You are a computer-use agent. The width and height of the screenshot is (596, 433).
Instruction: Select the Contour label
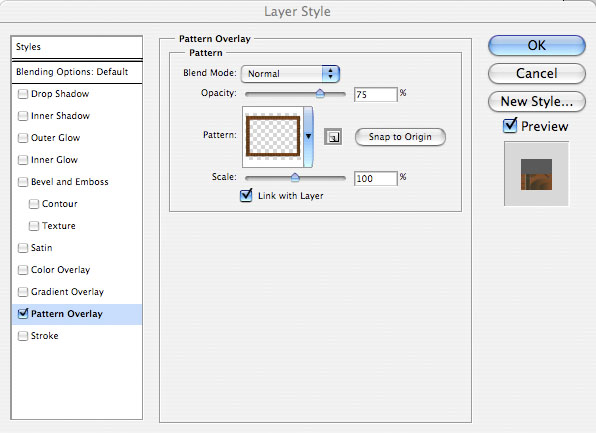point(60,204)
